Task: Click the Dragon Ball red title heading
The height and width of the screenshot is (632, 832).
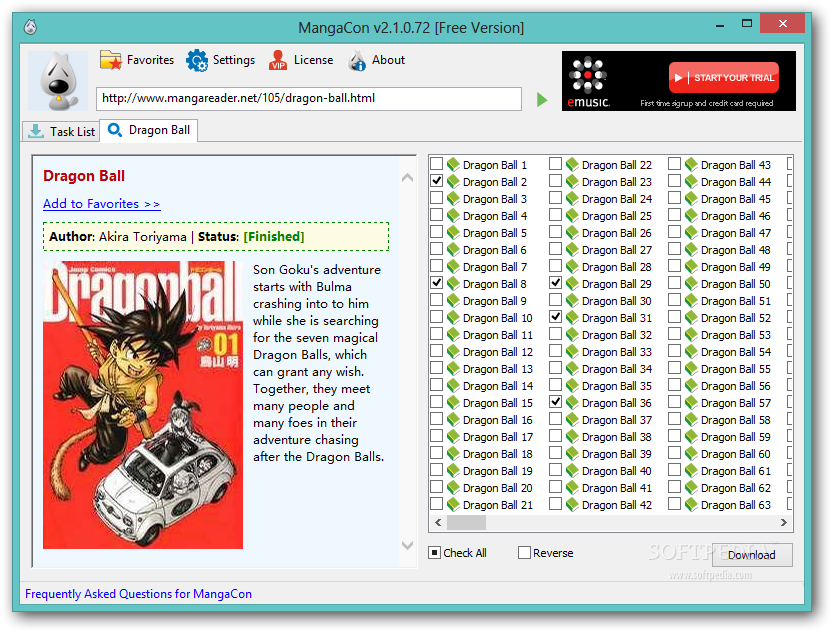Action: (x=84, y=176)
